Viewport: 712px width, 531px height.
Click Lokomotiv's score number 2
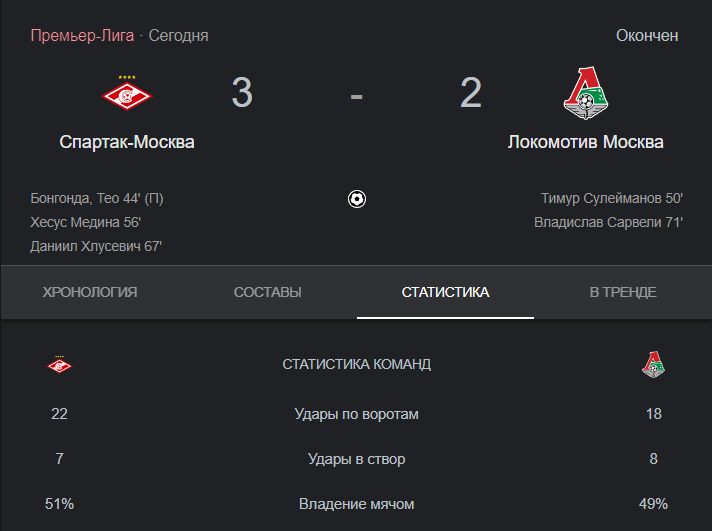point(471,93)
